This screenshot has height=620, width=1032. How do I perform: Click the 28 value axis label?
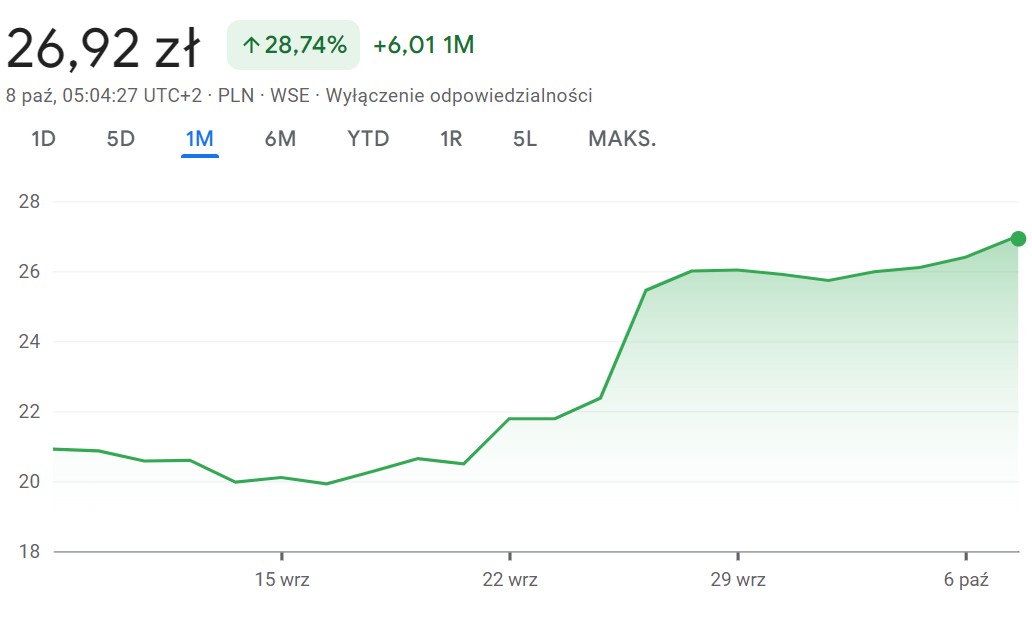tap(29, 202)
